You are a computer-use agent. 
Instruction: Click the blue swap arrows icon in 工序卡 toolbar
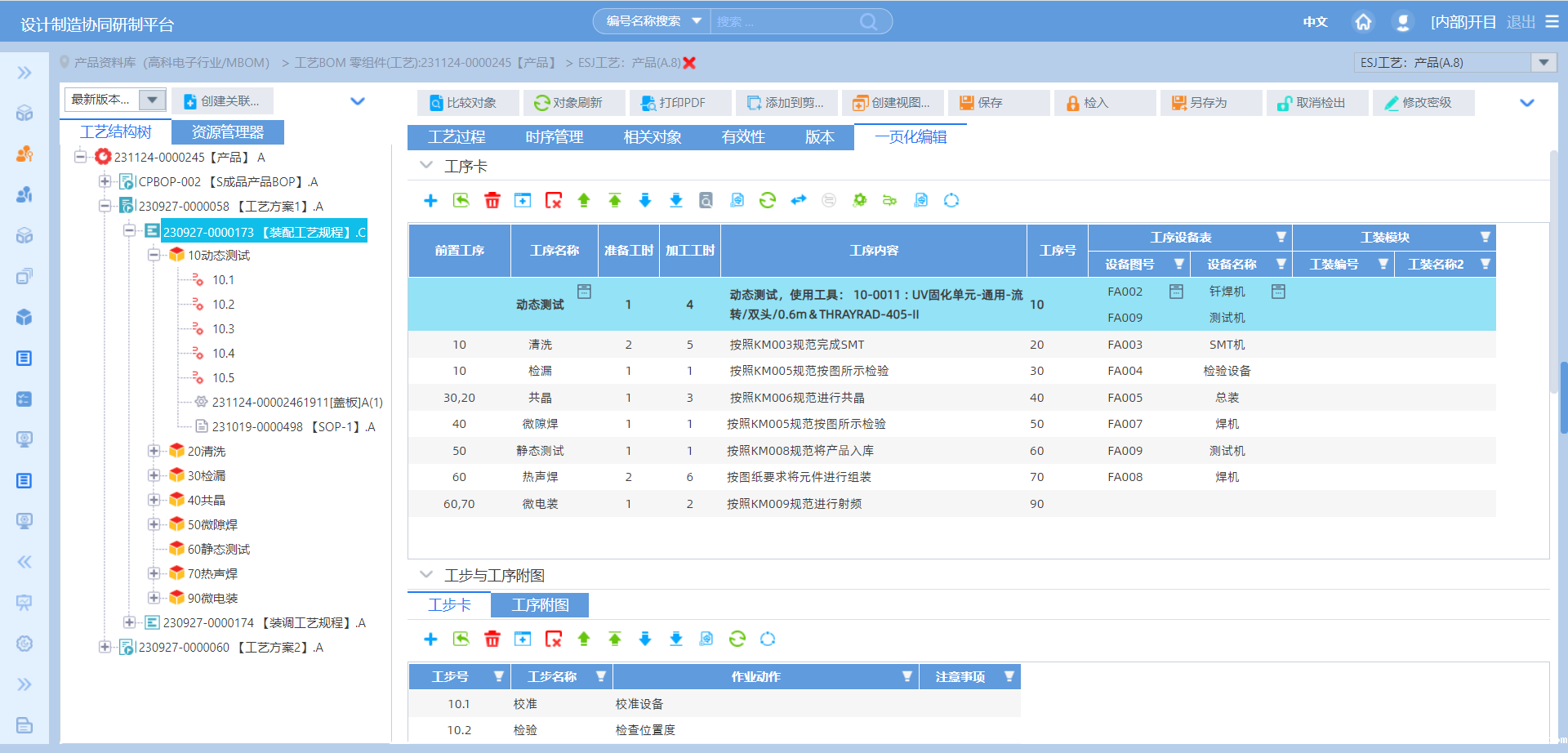click(x=798, y=200)
